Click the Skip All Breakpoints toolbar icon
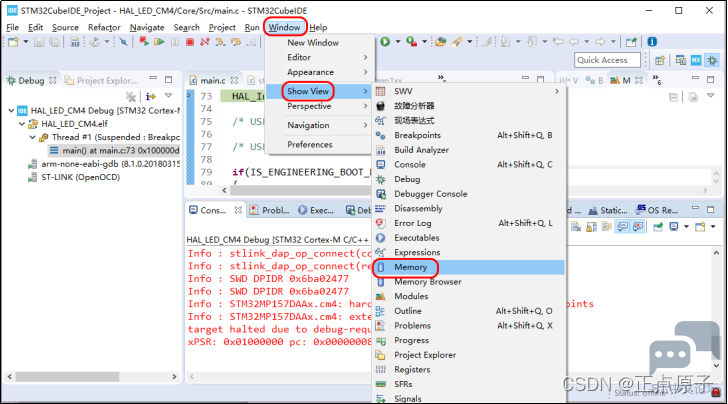Screen dimensions: 728x404 point(123,42)
